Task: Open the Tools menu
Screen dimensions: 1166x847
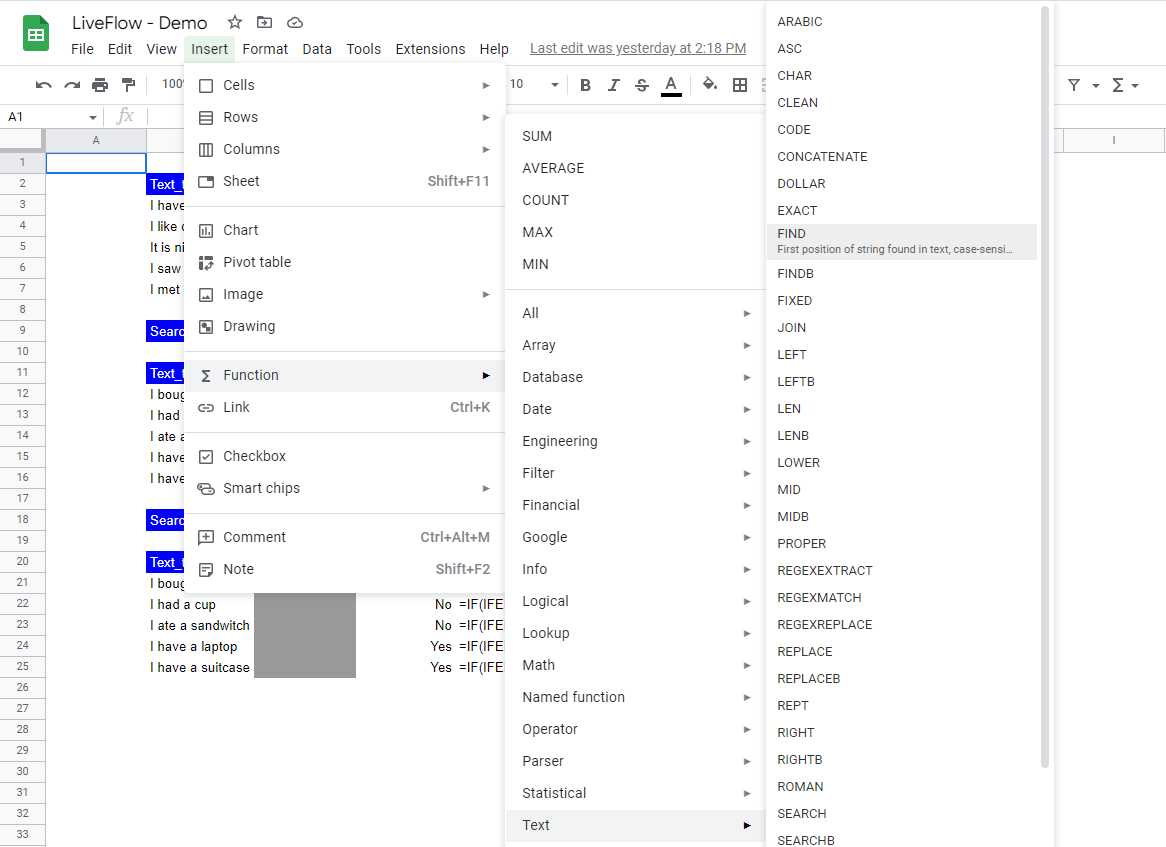Action: click(364, 49)
